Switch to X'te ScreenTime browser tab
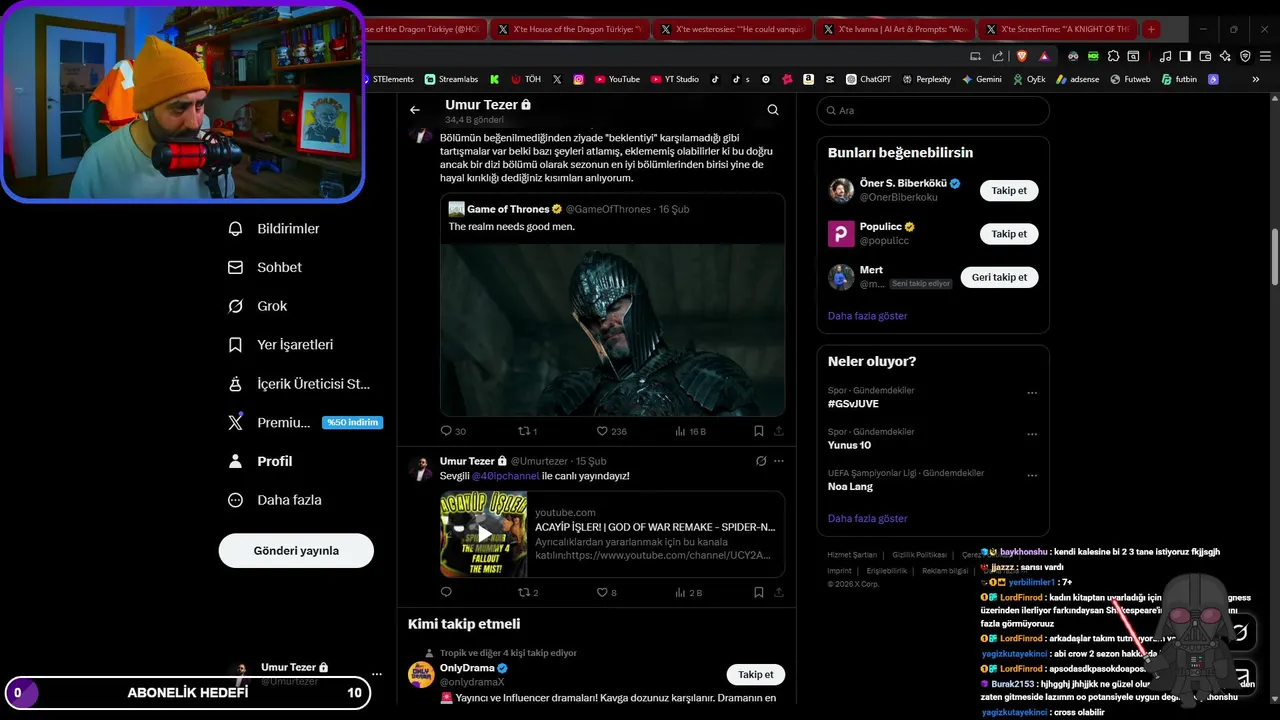Screen dimensions: 1280x720 tap(1058, 30)
